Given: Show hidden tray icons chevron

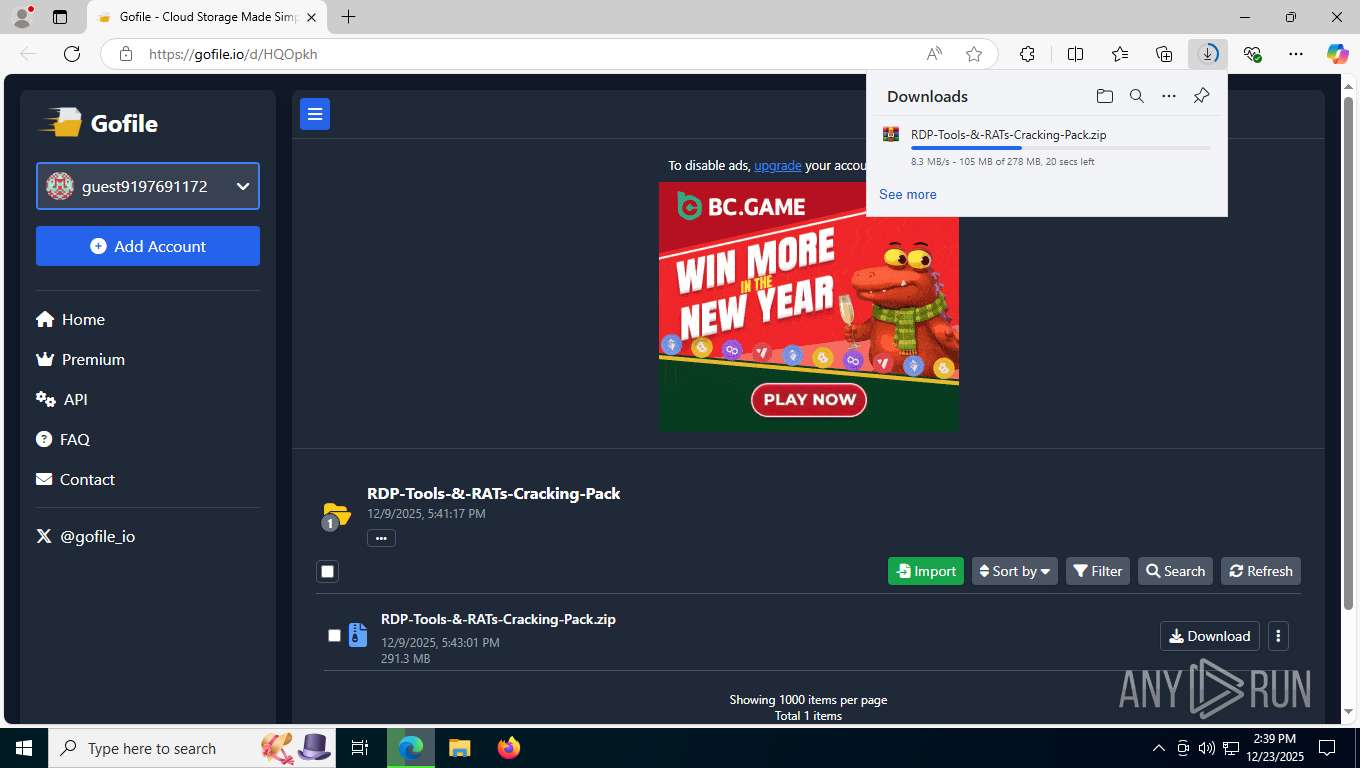Looking at the screenshot, I should [x=1159, y=748].
